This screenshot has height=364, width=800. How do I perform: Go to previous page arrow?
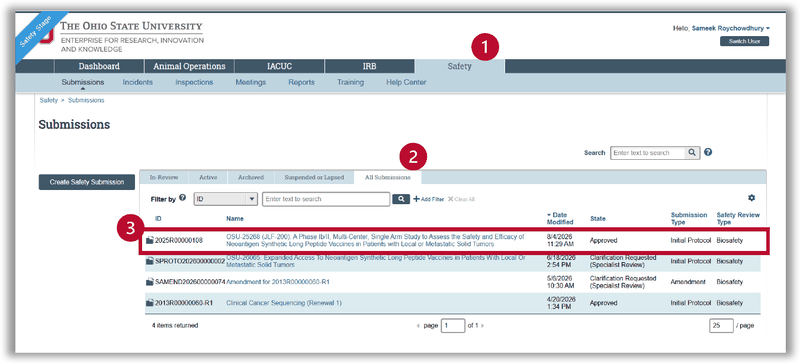(x=419, y=326)
